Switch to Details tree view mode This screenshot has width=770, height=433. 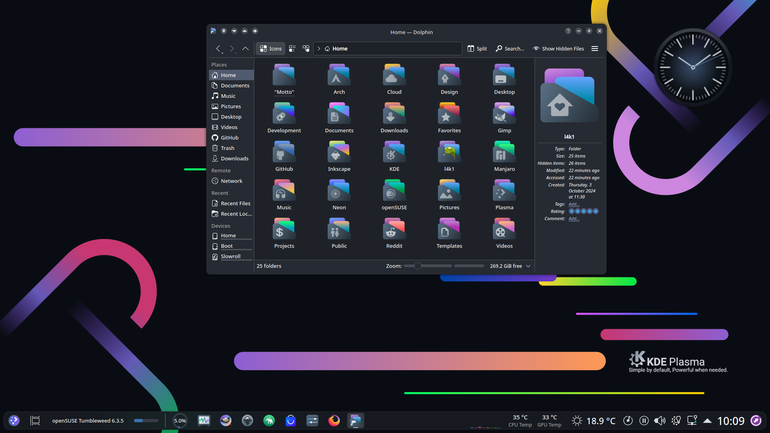click(x=306, y=49)
